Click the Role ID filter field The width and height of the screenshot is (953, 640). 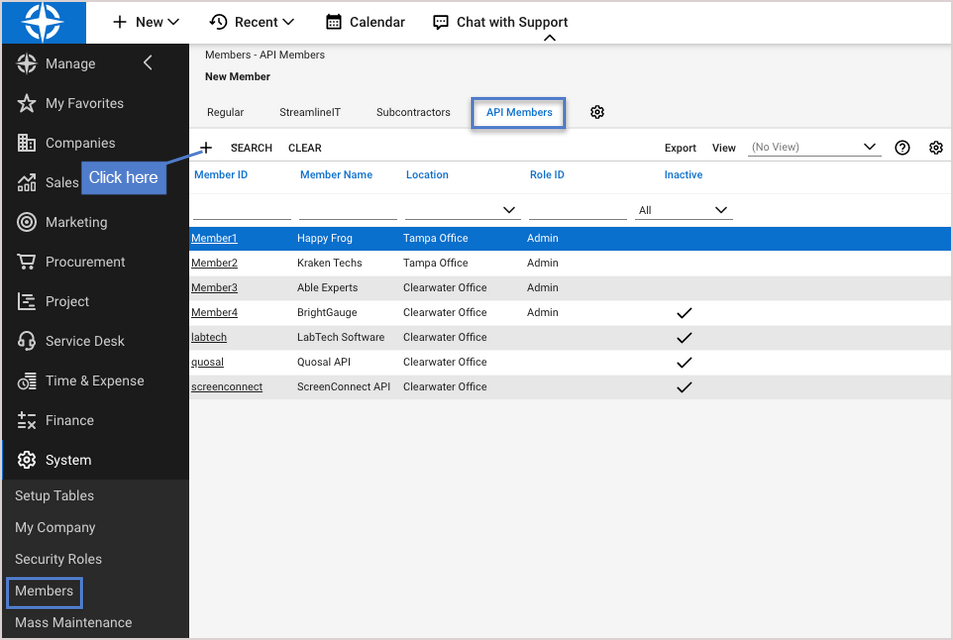pos(577,210)
